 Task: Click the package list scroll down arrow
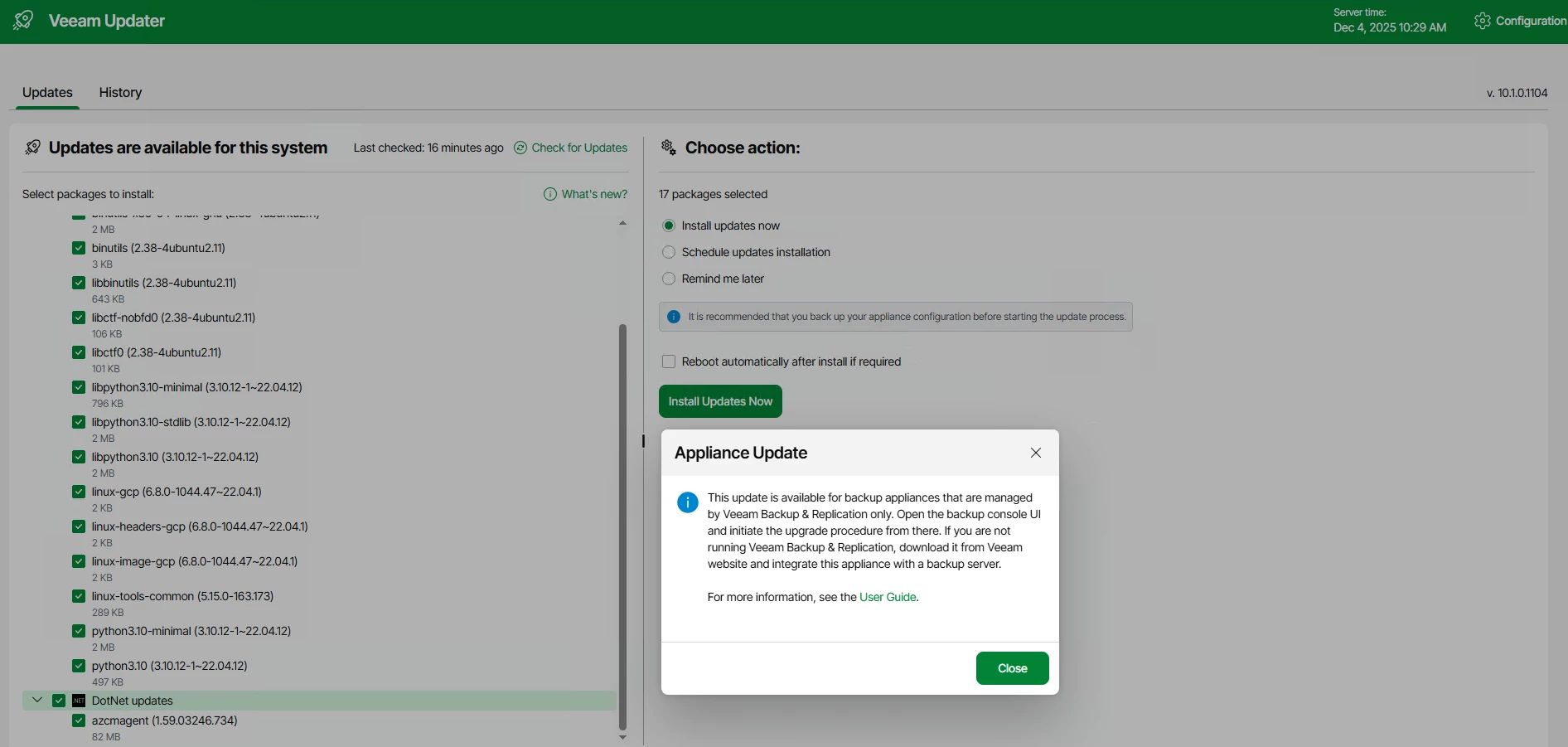[622, 737]
